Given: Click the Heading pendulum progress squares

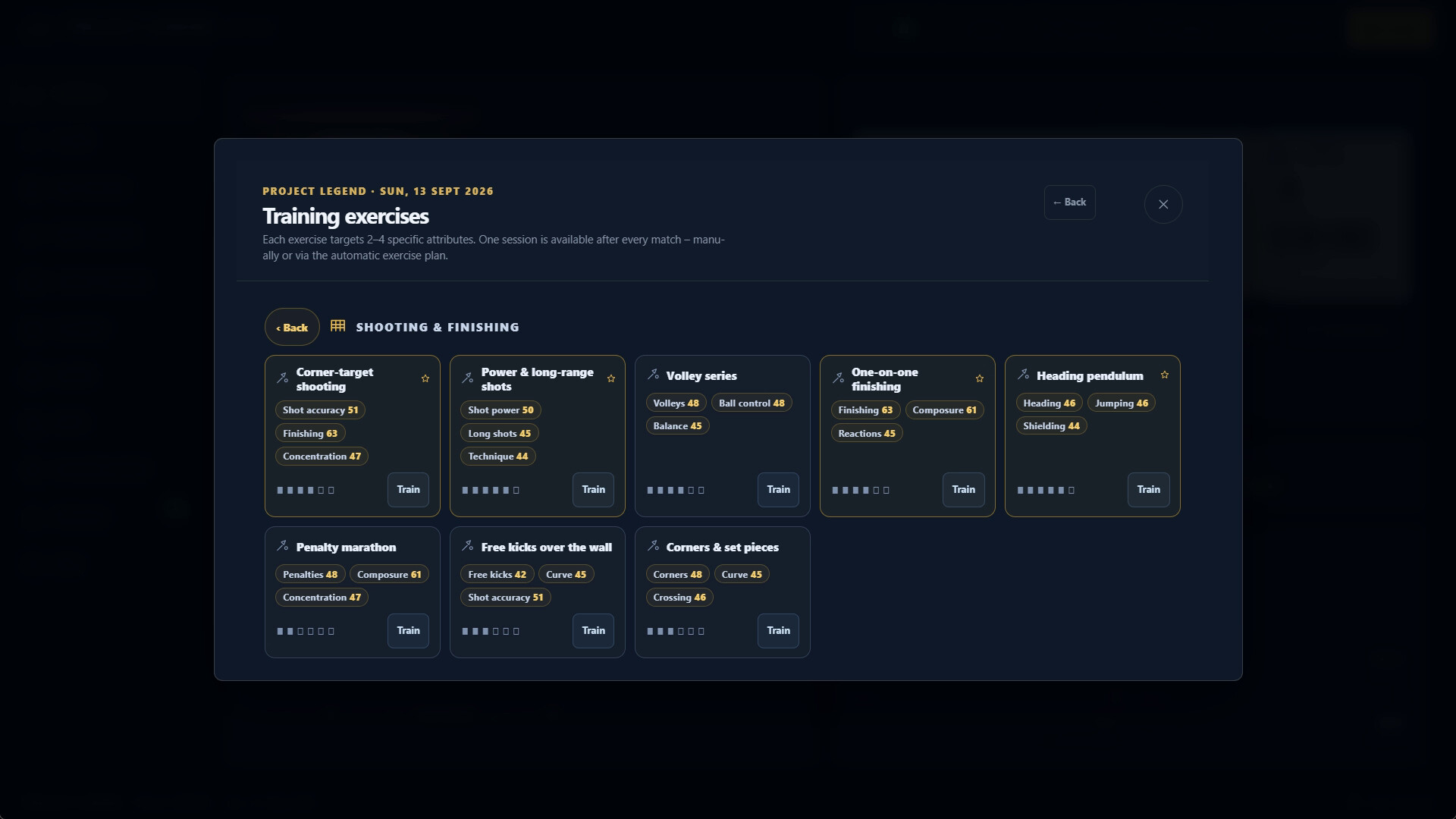Looking at the screenshot, I should (x=1046, y=491).
